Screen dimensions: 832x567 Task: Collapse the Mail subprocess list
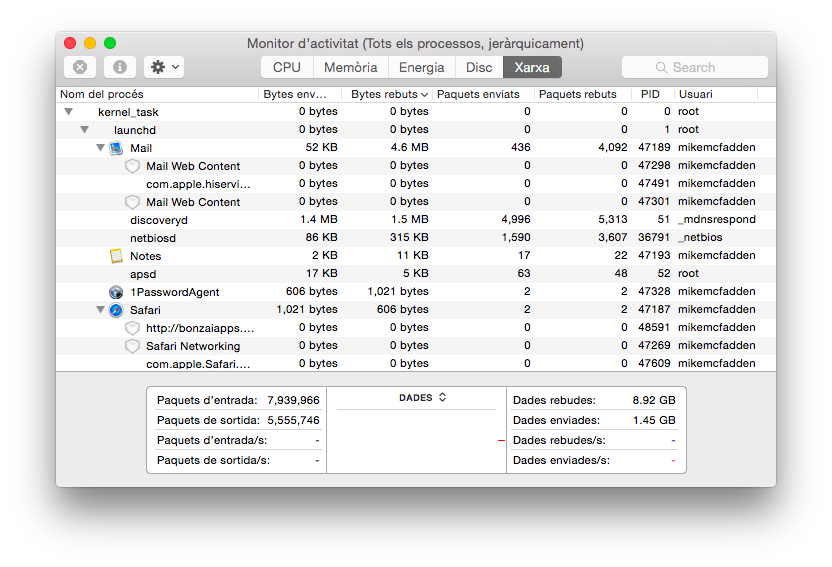pyautogui.click(x=100, y=148)
